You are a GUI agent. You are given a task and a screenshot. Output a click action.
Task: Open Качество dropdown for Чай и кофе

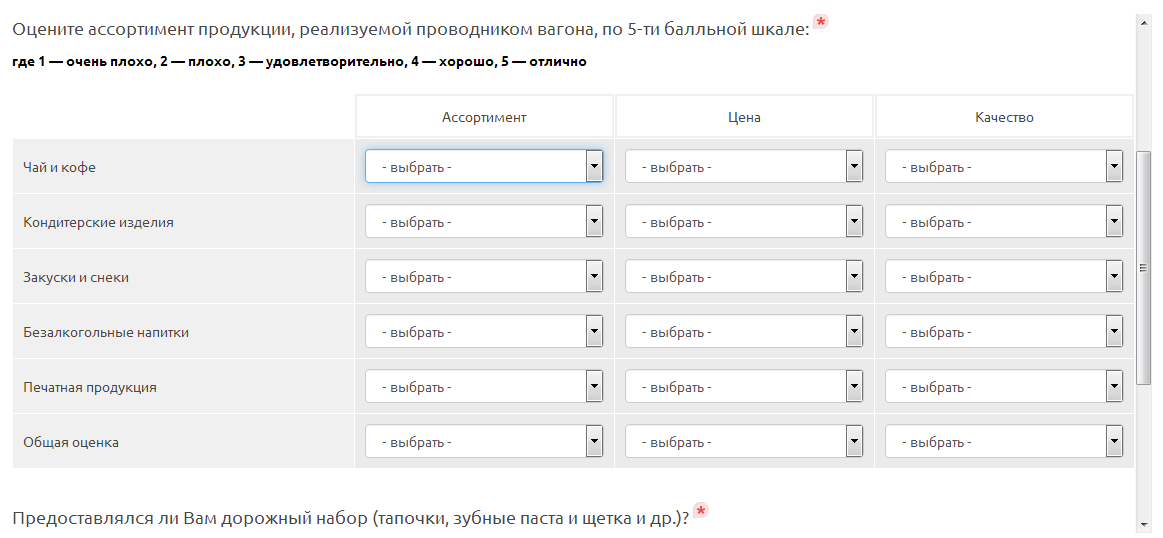pyautogui.click(x=1004, y=167)
